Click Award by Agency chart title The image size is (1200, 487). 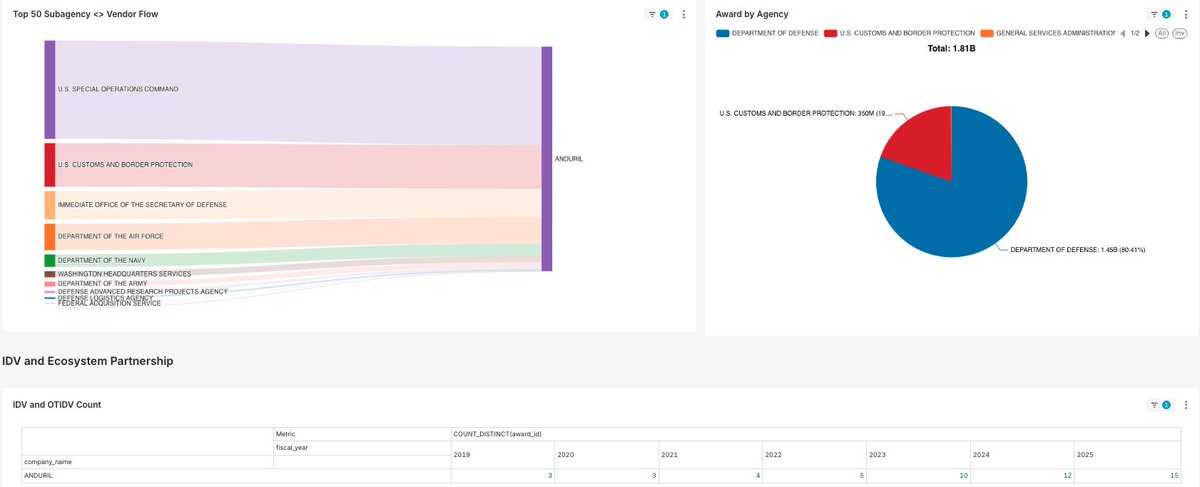(752, 15)
